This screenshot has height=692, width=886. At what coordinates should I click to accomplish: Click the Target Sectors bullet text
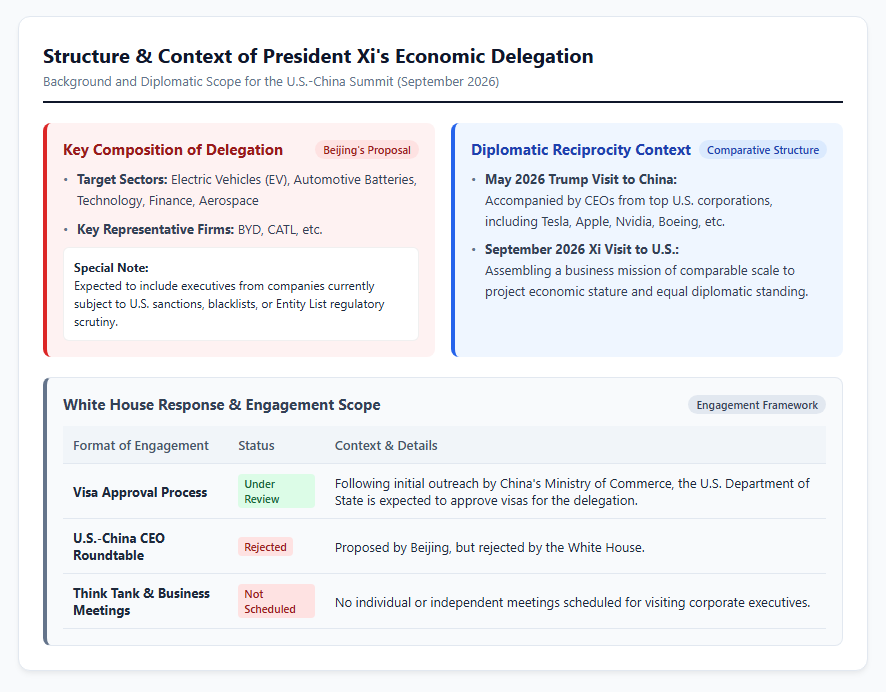(247, 190)
